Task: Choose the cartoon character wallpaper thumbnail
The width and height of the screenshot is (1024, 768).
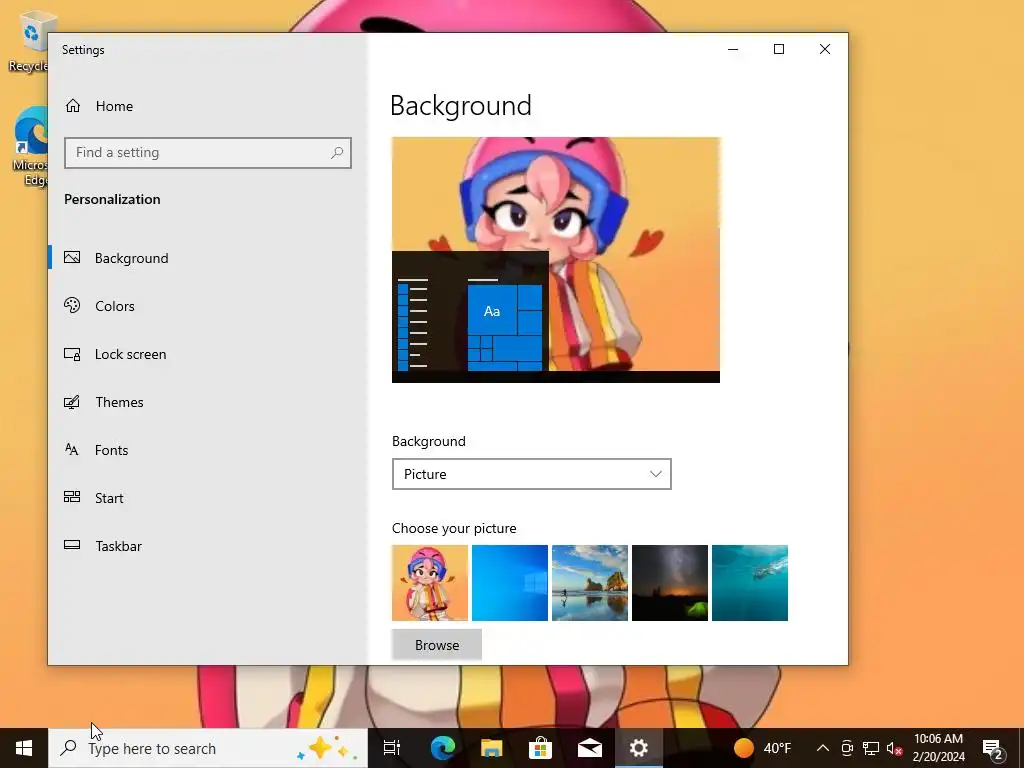Action: point(430,583)
